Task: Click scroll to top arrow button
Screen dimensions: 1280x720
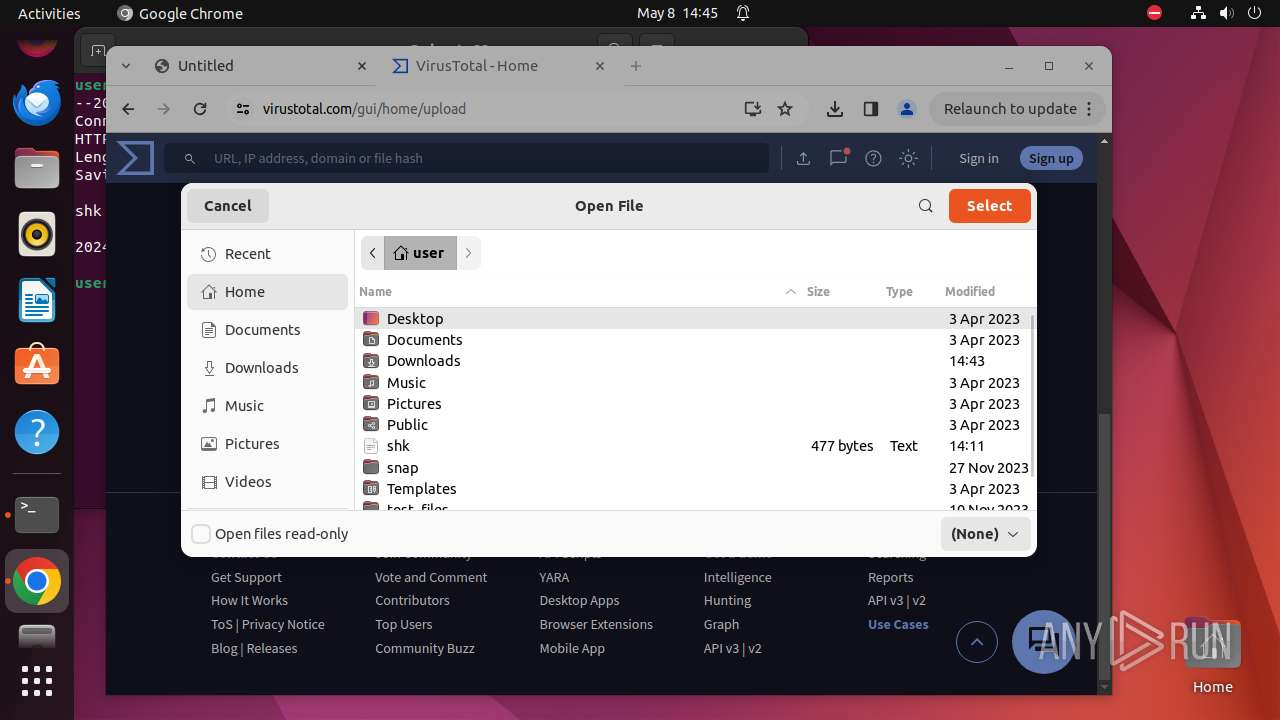Action: 977,642
